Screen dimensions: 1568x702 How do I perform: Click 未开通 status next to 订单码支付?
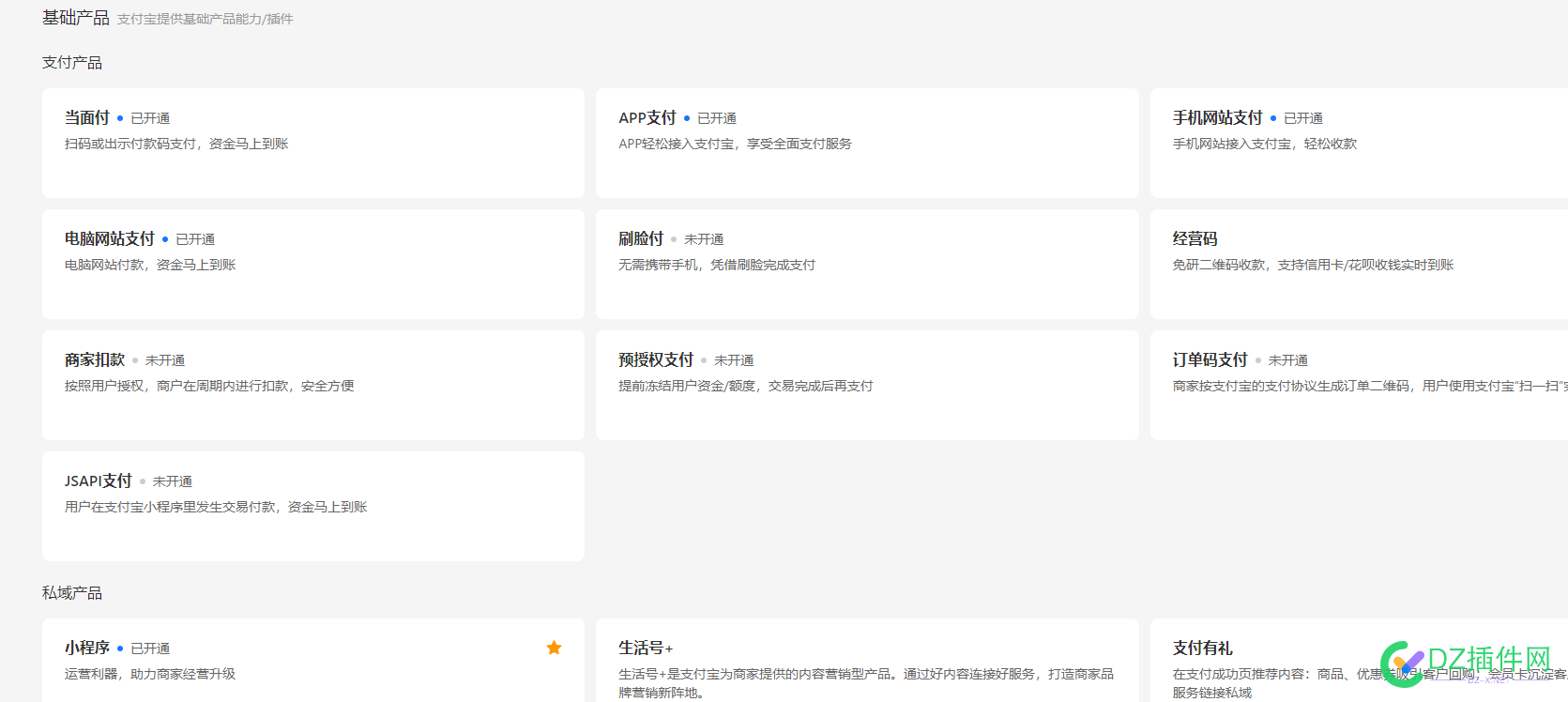1288,360
